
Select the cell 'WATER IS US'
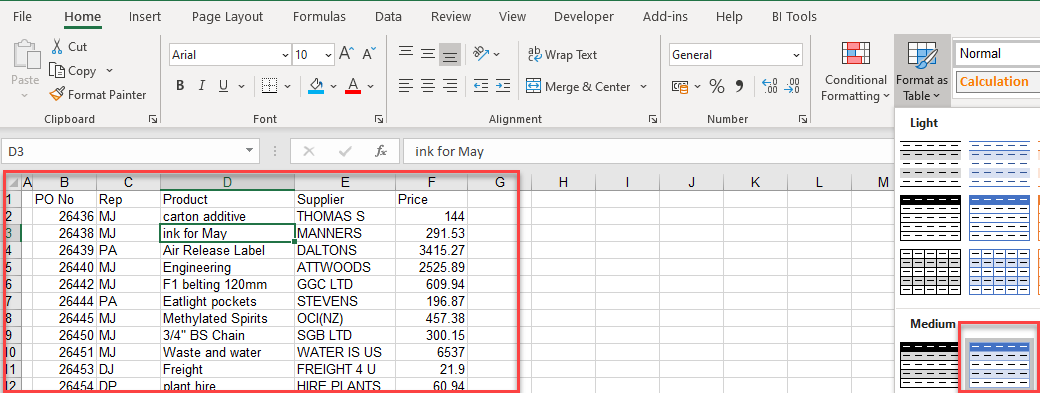[x=345, y=352]
